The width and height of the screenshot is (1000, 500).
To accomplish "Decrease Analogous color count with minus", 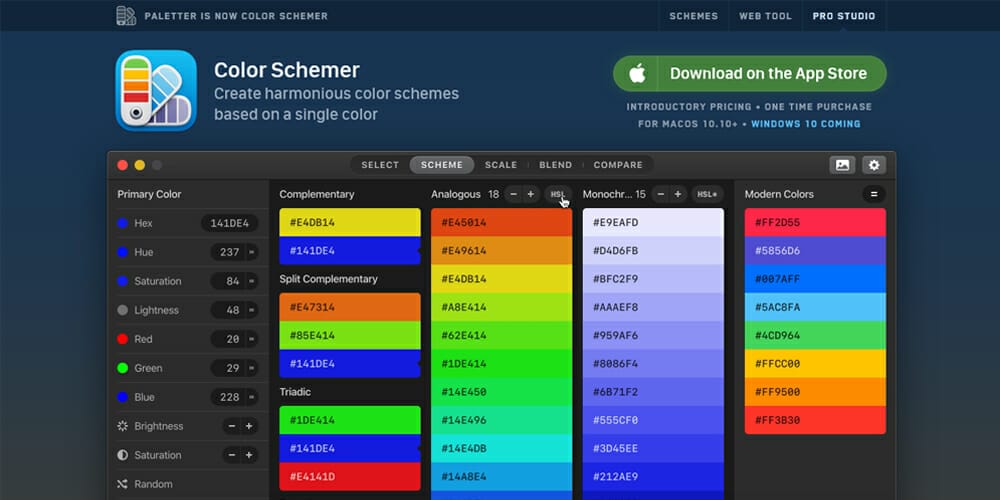I will [513, 194].
